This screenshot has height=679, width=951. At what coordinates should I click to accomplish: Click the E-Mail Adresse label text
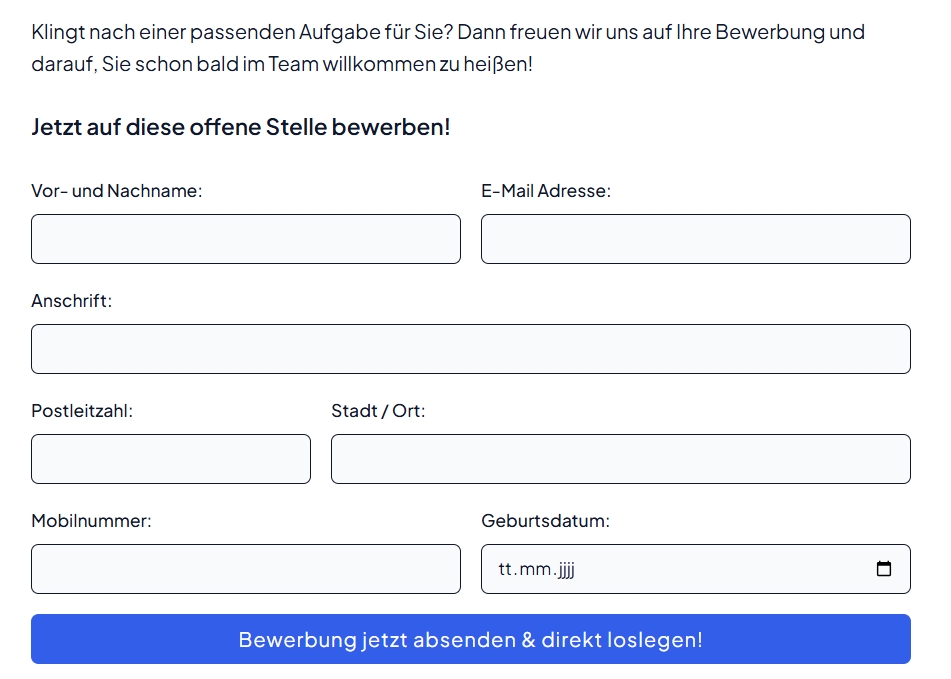tap(546, 190)
